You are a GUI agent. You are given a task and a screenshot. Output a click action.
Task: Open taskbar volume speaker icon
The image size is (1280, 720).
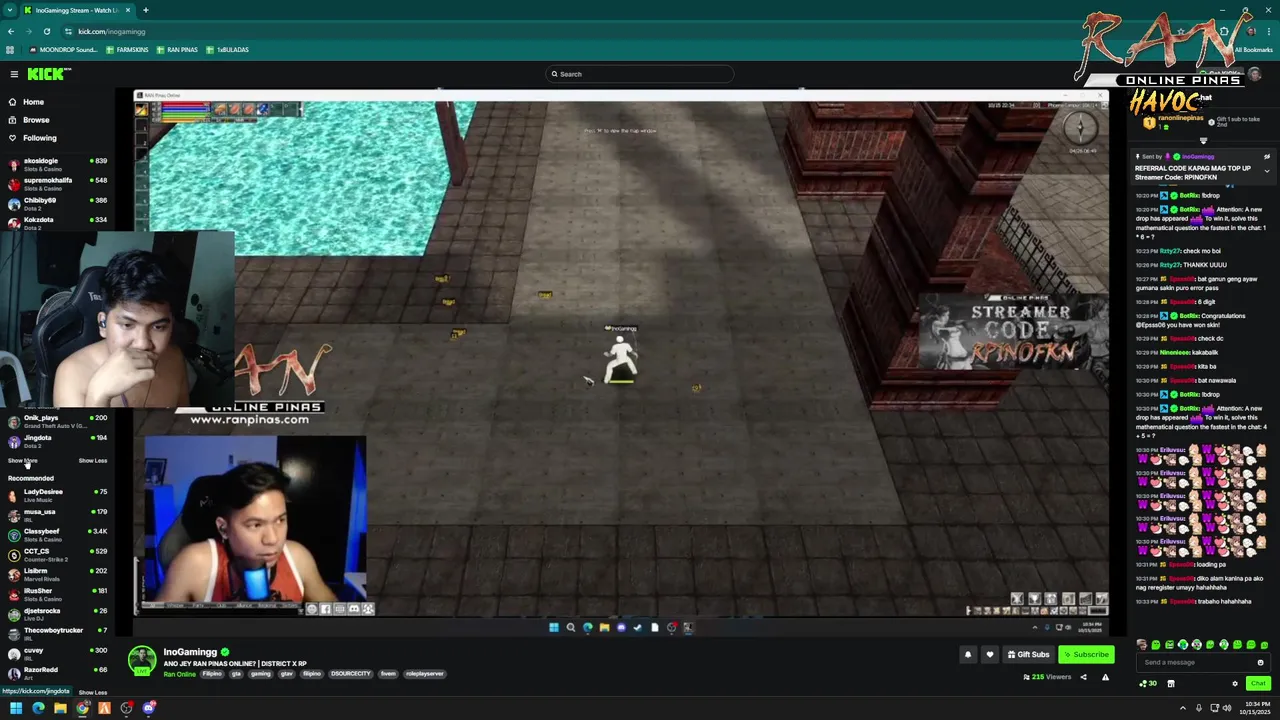pyautogui.click(x=1227, y=708)
